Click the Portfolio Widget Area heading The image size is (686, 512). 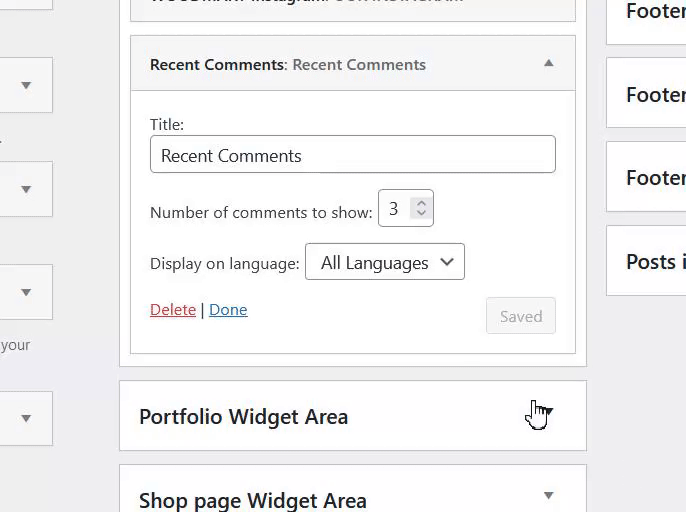click(x=244, y=417)
